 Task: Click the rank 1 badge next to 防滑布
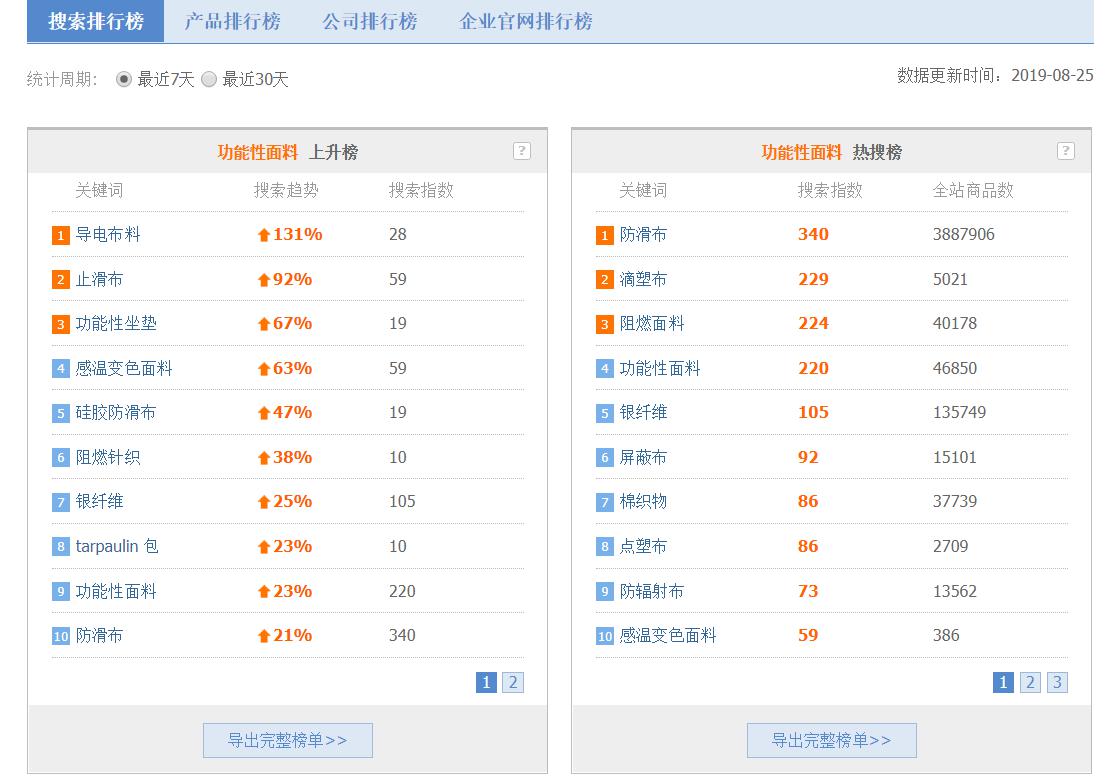[602, 234]
